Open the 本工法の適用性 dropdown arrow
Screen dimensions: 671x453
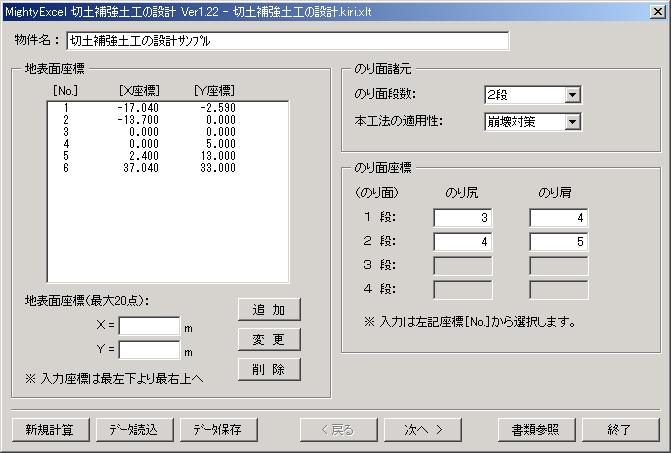pos(572,122)
